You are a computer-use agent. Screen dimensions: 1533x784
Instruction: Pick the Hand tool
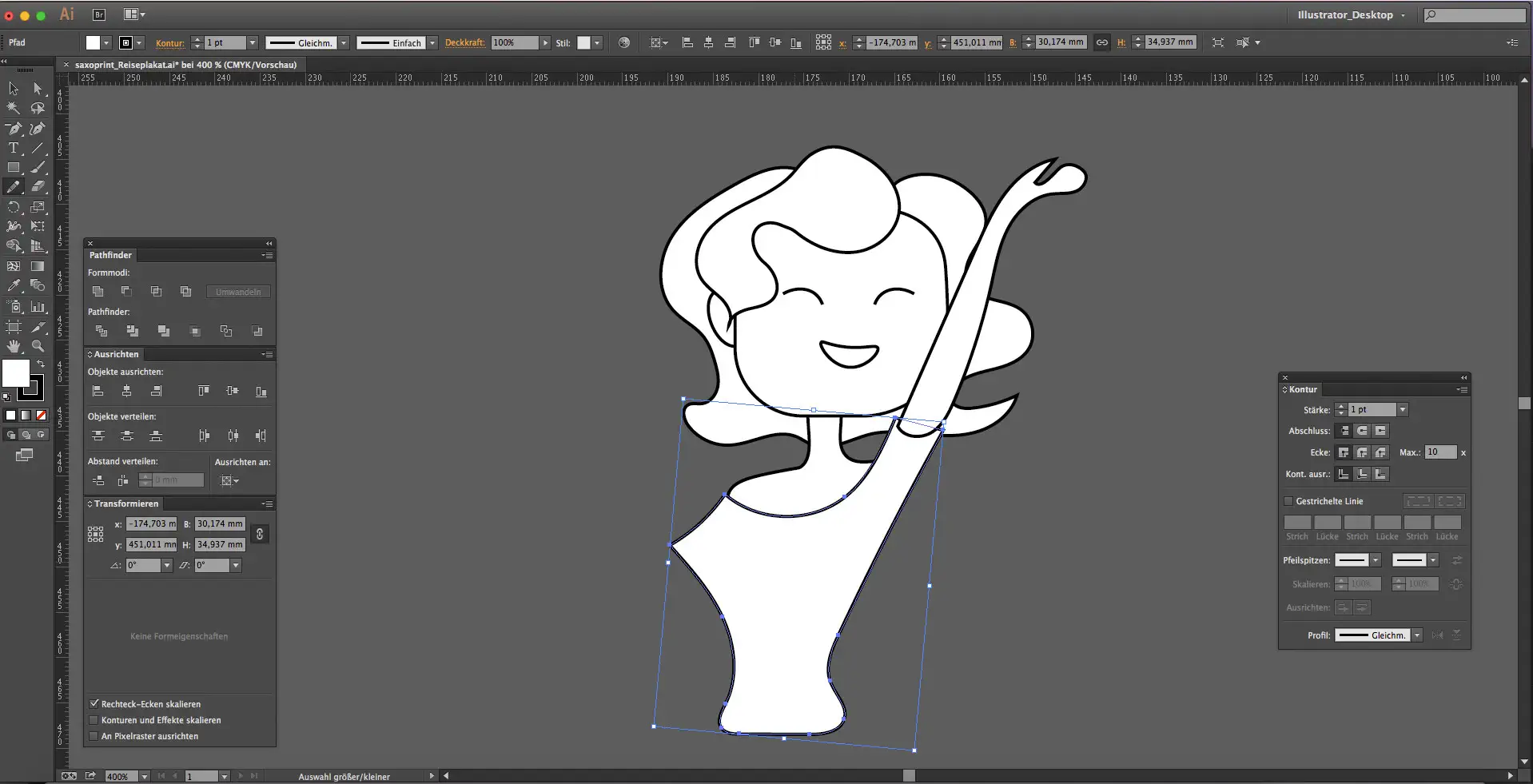(x=14, y=346)
